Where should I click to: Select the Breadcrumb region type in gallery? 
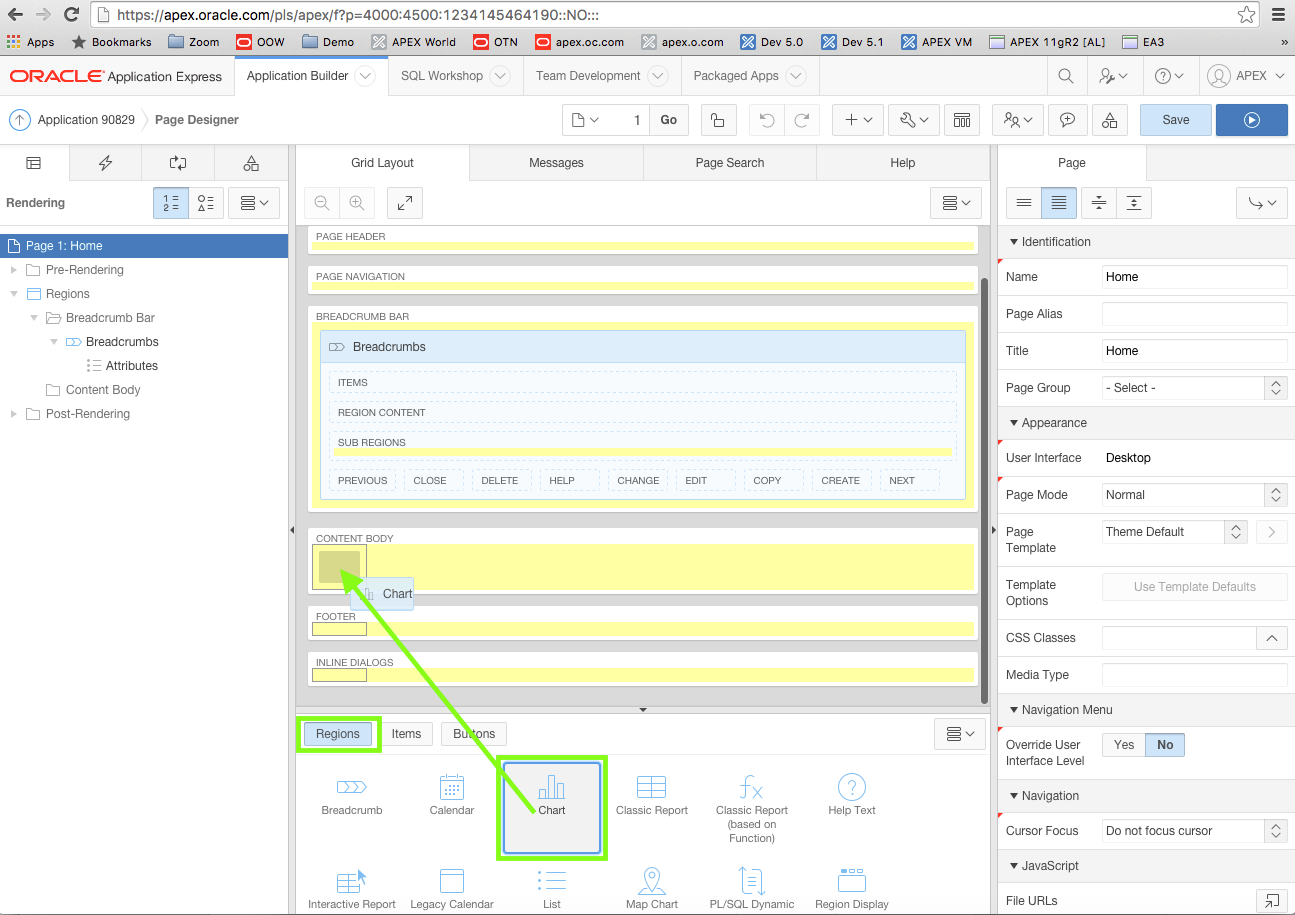[352, 796]
